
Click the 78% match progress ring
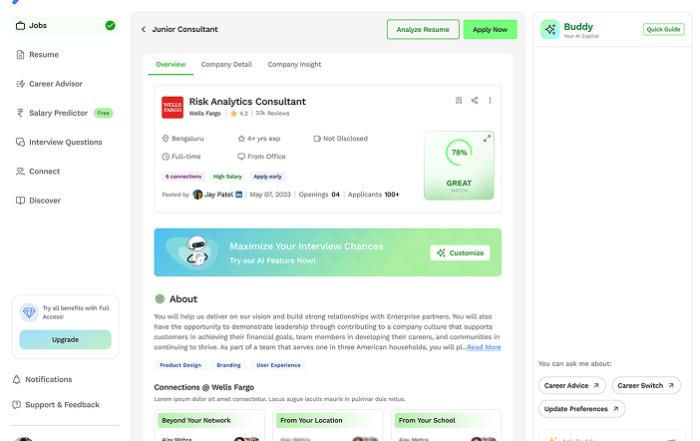459,152
